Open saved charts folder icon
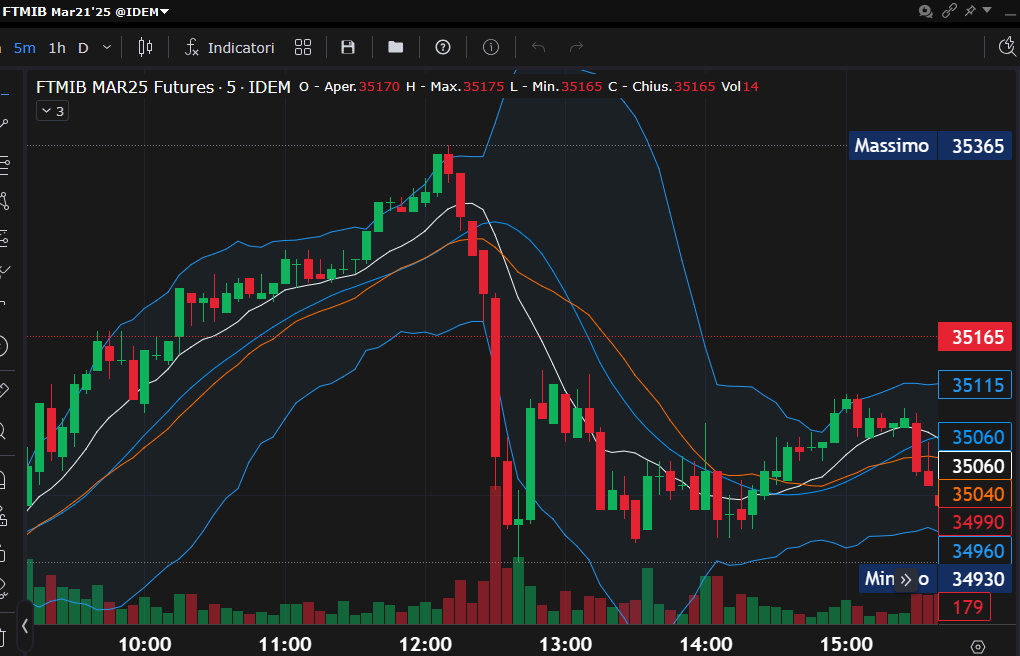 click(396, 47)
